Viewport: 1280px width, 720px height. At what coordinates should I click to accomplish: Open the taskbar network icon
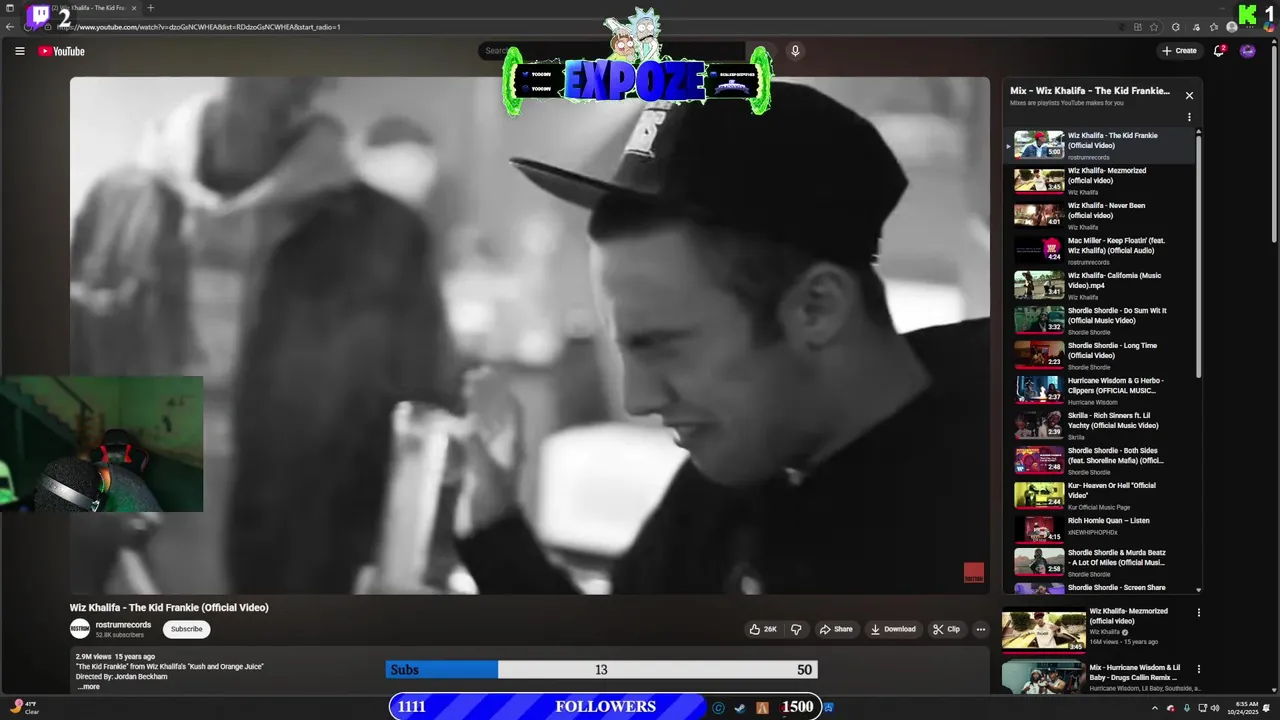[x=1202, y=708]
